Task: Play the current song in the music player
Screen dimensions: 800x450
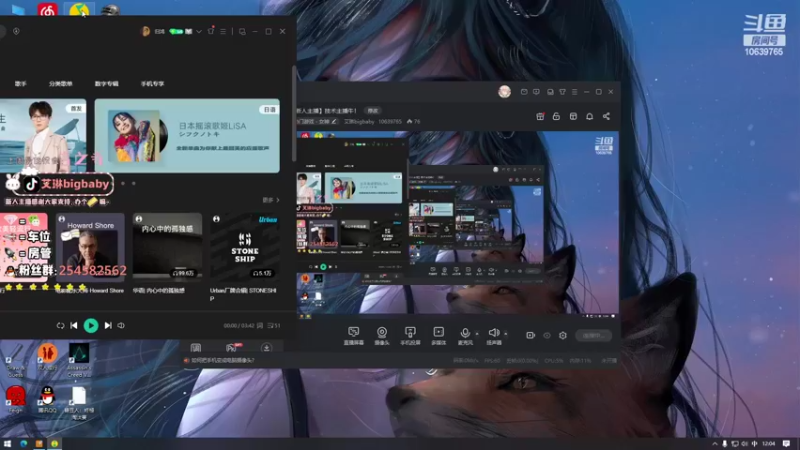Action: coord(91,326)
